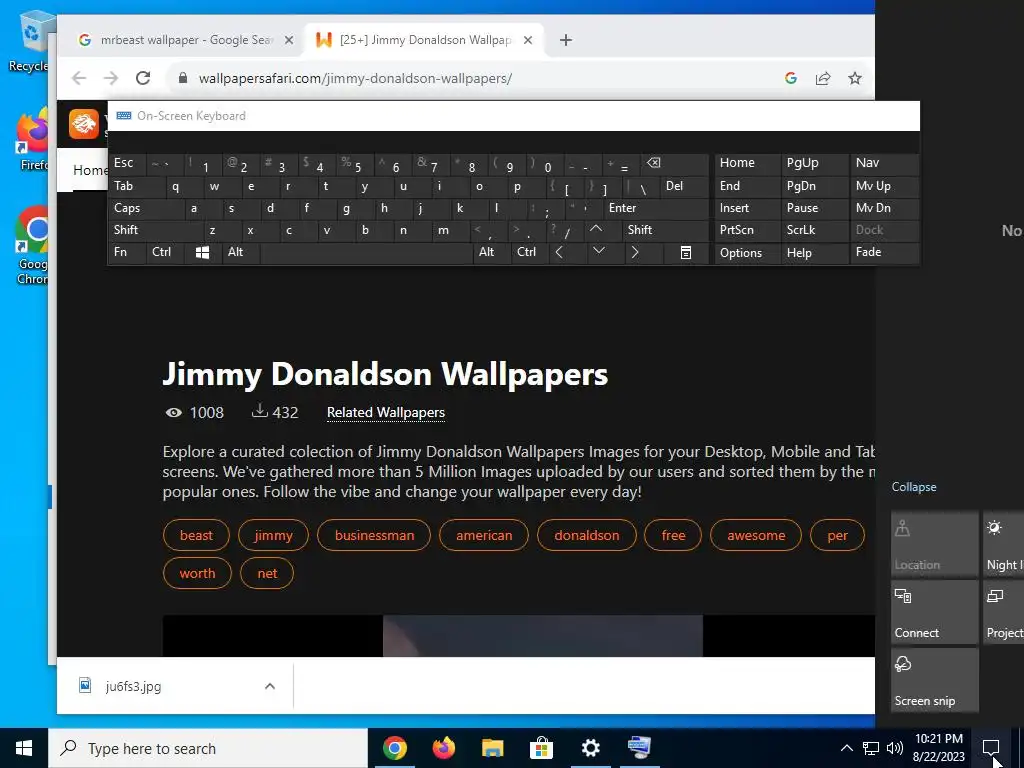
Task: Show hidden system tray icons
Action: pos(846,748)
